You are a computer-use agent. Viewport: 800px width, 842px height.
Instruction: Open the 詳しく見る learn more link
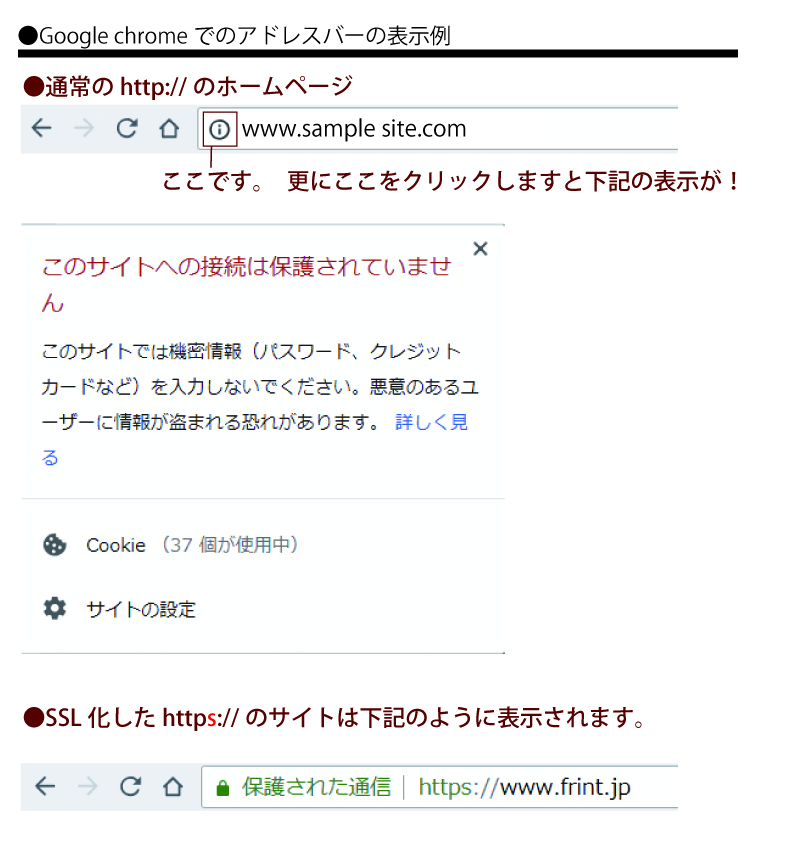[255, 439]
